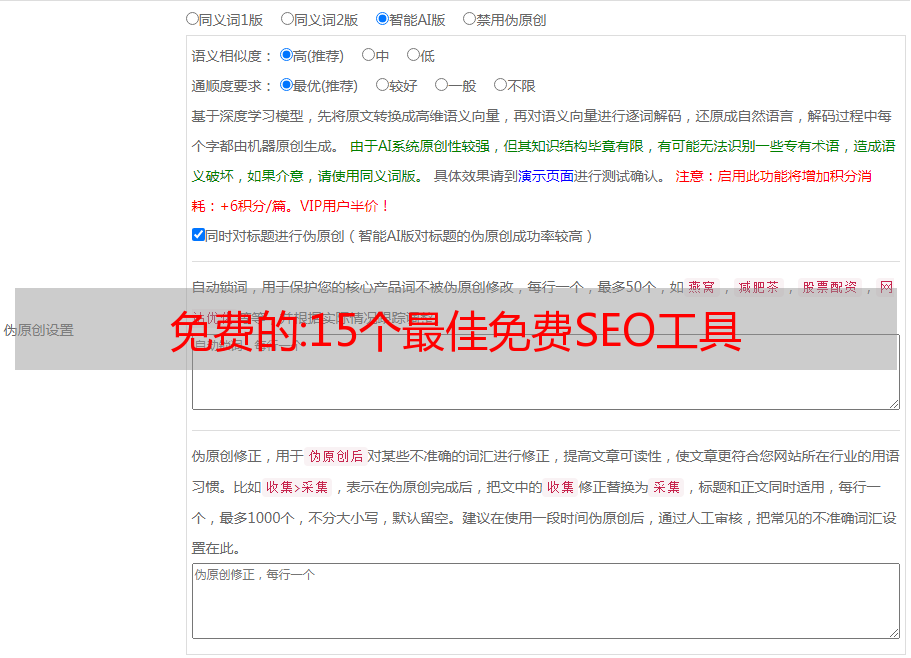Set 通顺度要求 to 最优(推荐)

[286, 85]
